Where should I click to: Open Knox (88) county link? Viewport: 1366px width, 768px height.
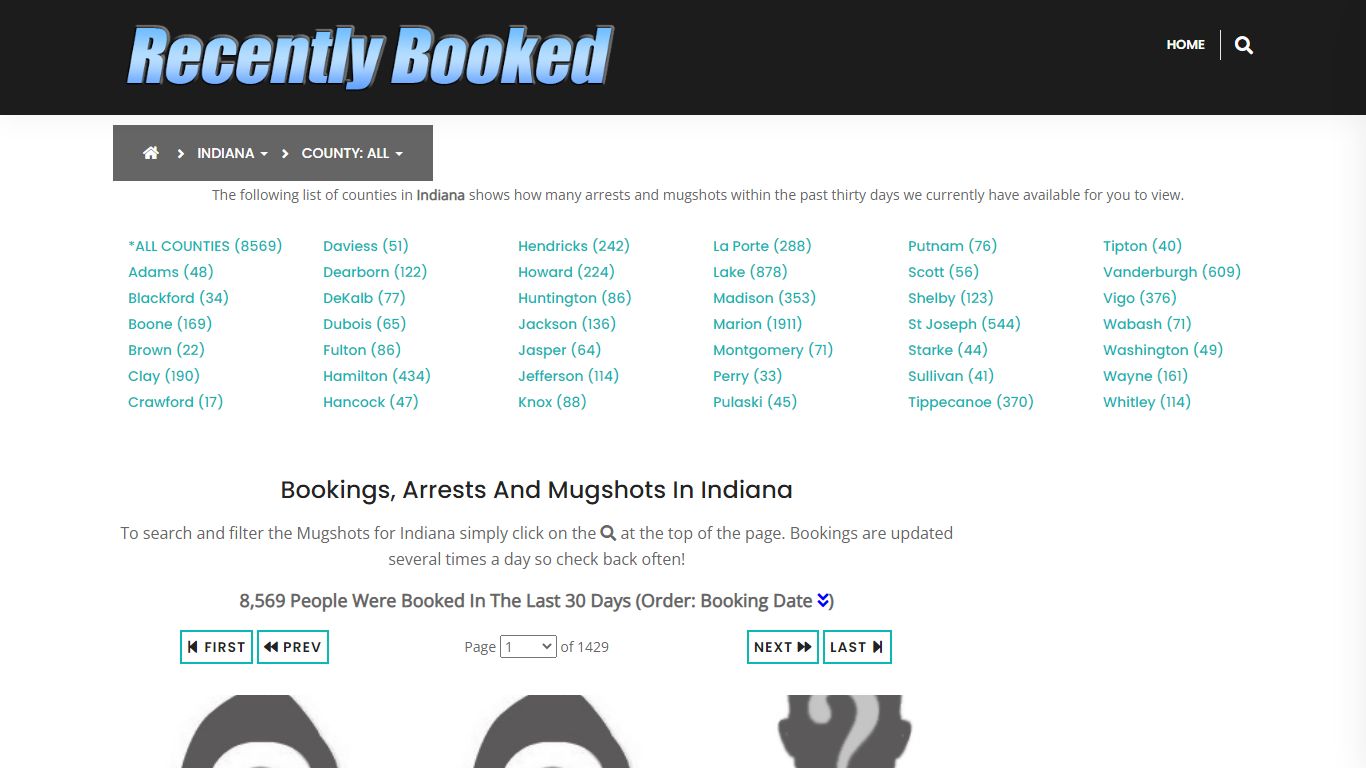coord(552,402)
